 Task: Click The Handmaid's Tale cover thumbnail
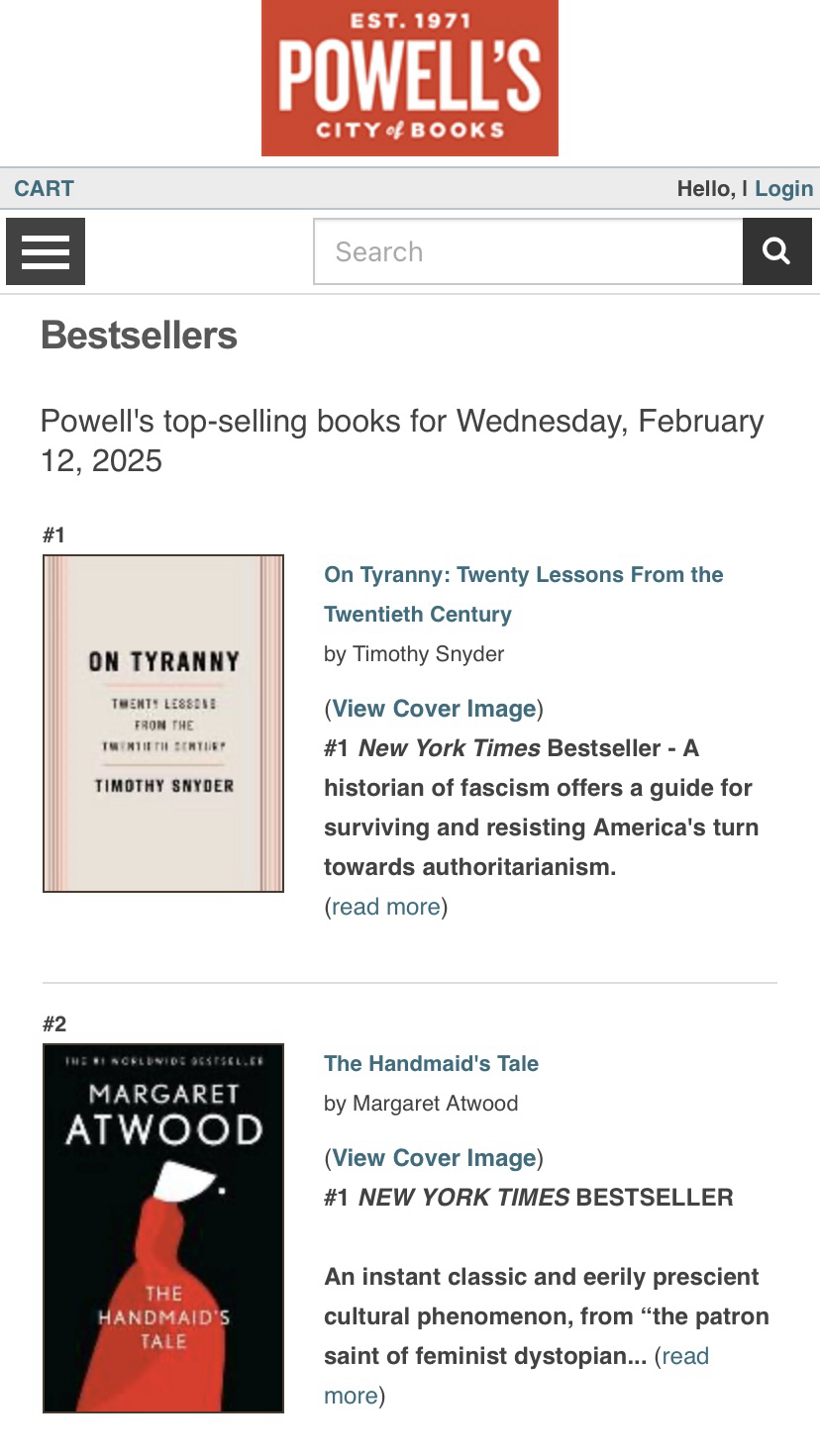point(163,1227)
